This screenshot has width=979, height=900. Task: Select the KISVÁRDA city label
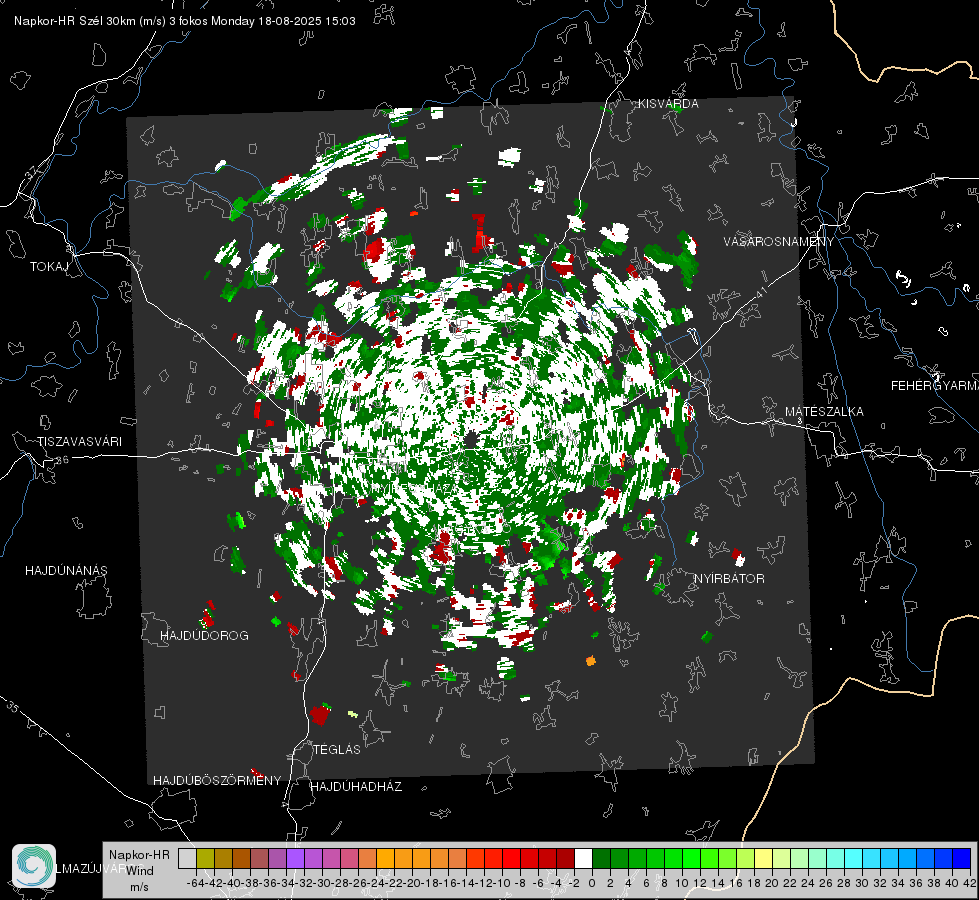pyautogui.click(x=668, y=104)
